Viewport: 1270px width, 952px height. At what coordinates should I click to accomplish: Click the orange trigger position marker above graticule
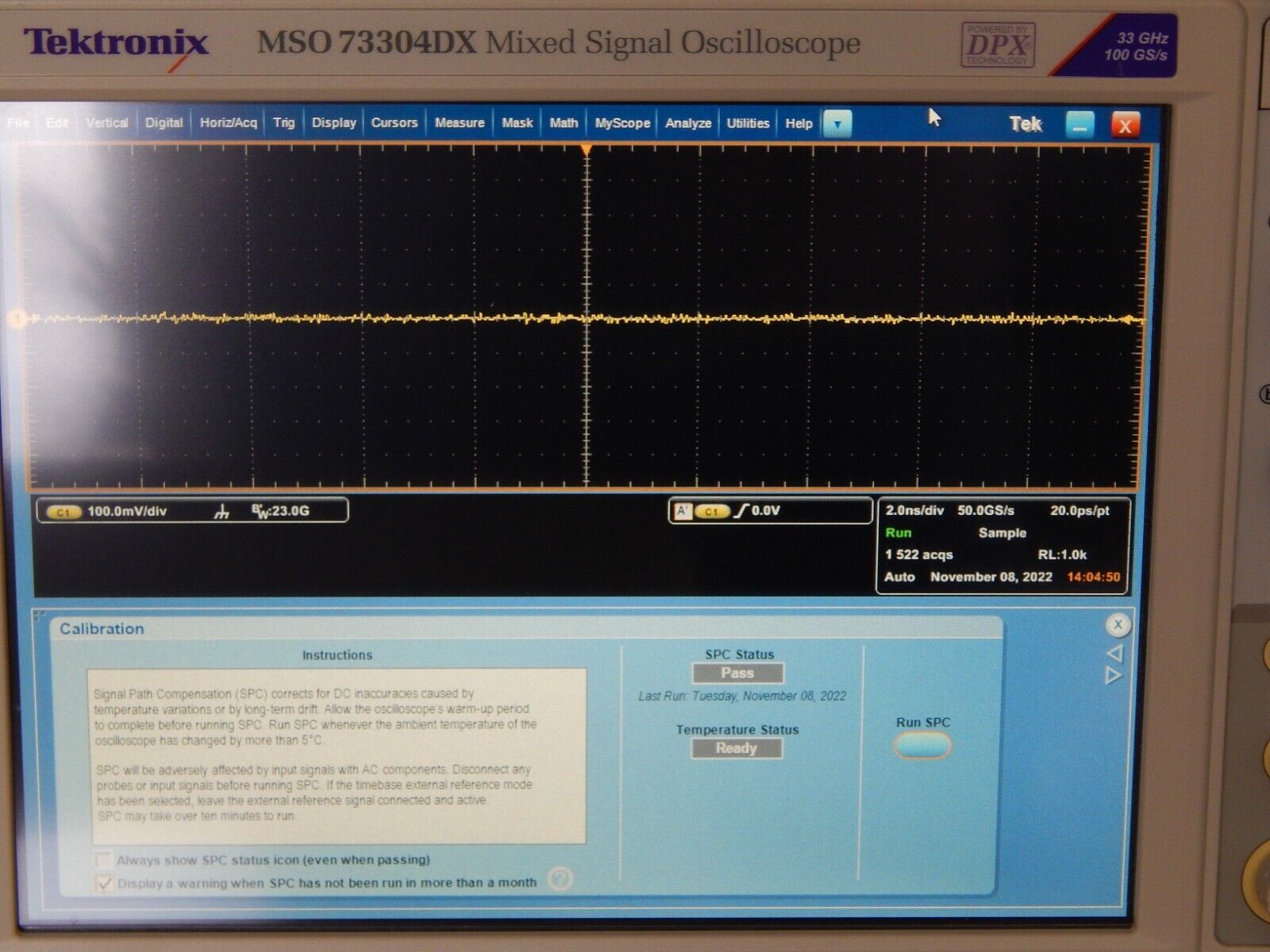coord(586,148)
